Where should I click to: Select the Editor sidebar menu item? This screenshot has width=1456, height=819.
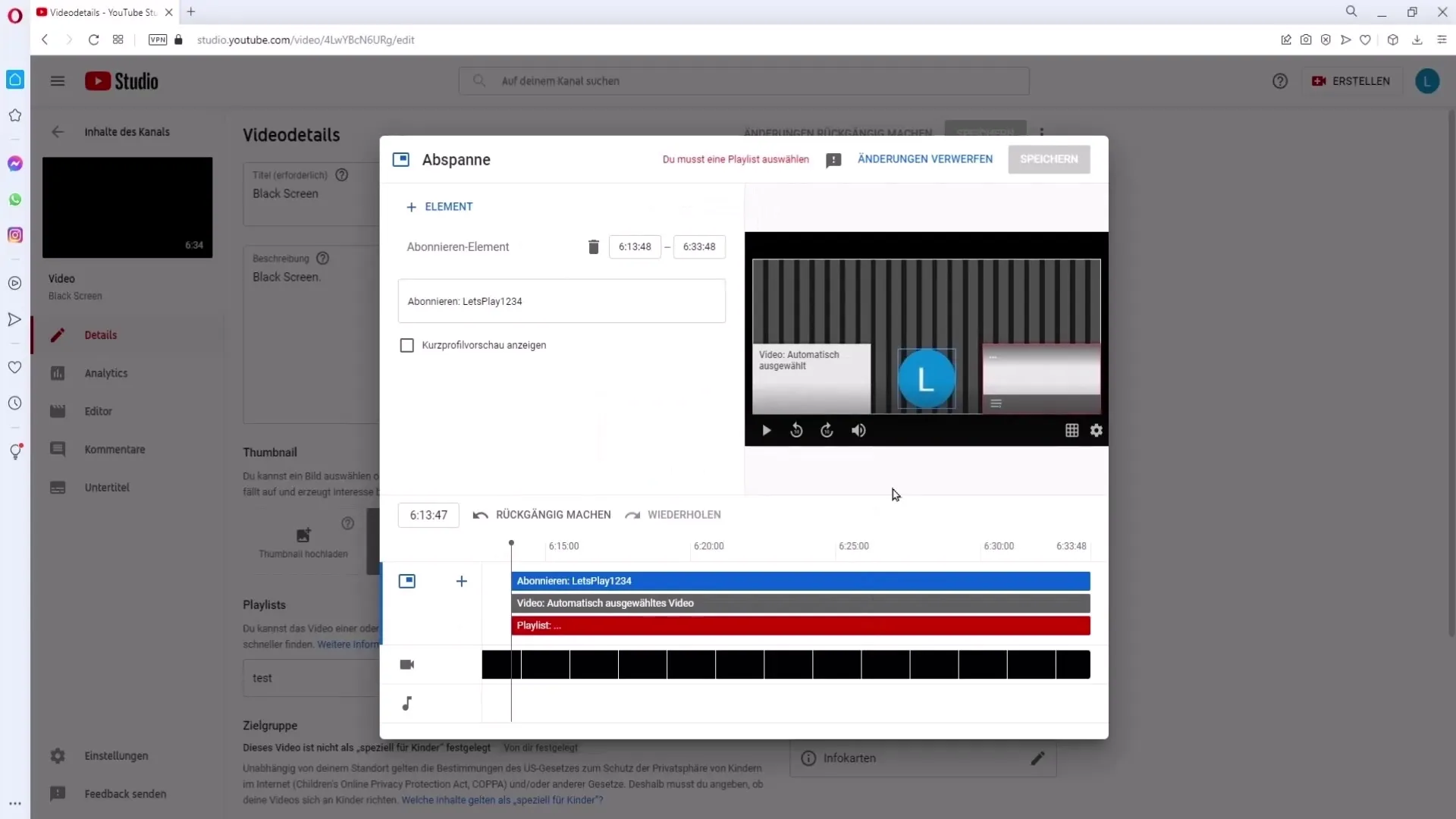99,411
